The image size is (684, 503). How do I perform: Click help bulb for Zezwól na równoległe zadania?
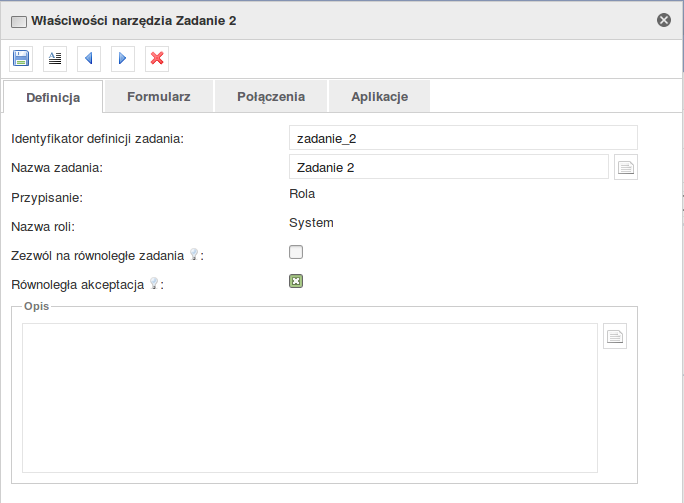coord(194,254)
